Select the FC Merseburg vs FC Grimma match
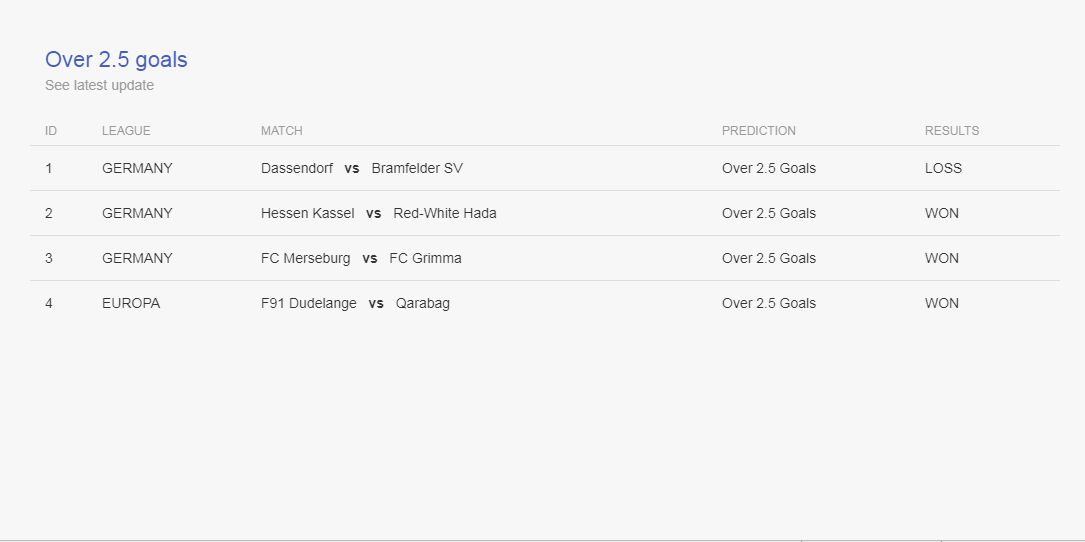This screenshot has height=542, width=1085. (361, 258)
